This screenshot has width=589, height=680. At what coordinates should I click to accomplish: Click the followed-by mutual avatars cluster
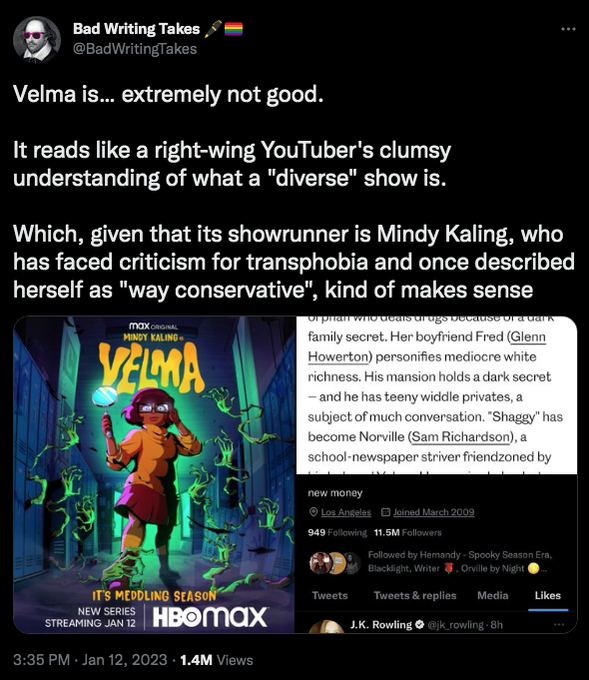(x=335, y=563)
